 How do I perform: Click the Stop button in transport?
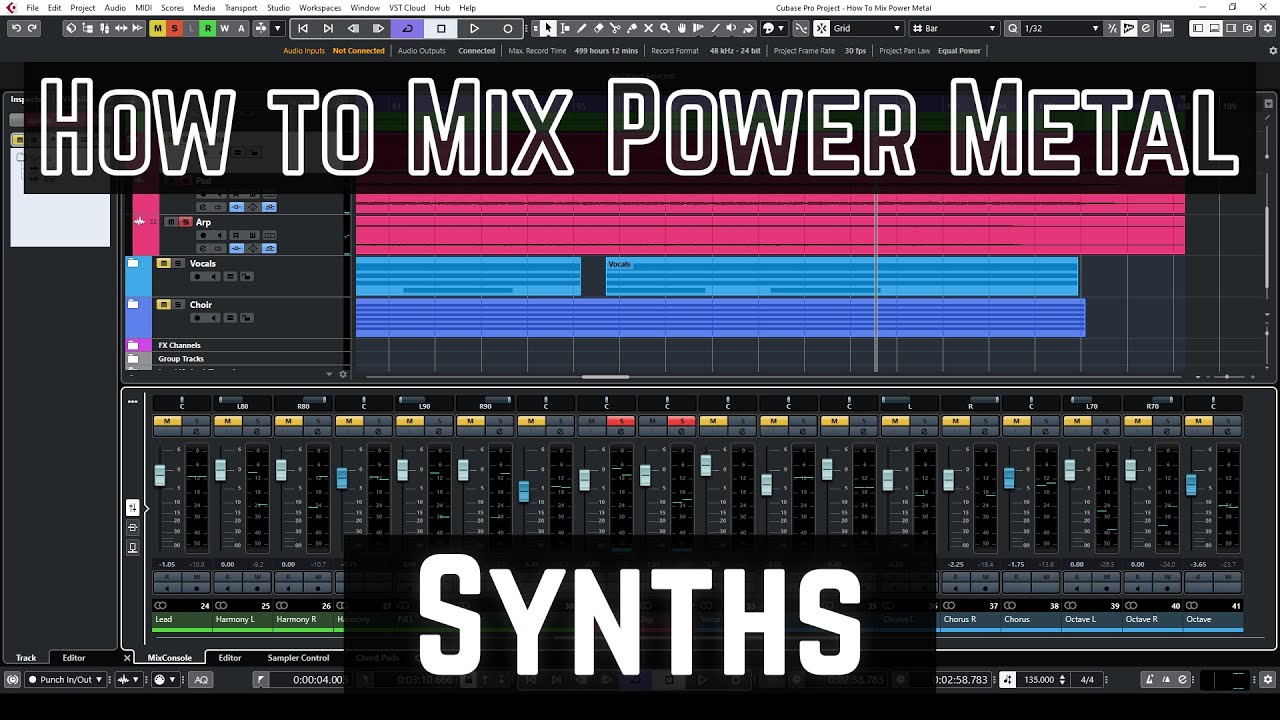tap(441, 28)
